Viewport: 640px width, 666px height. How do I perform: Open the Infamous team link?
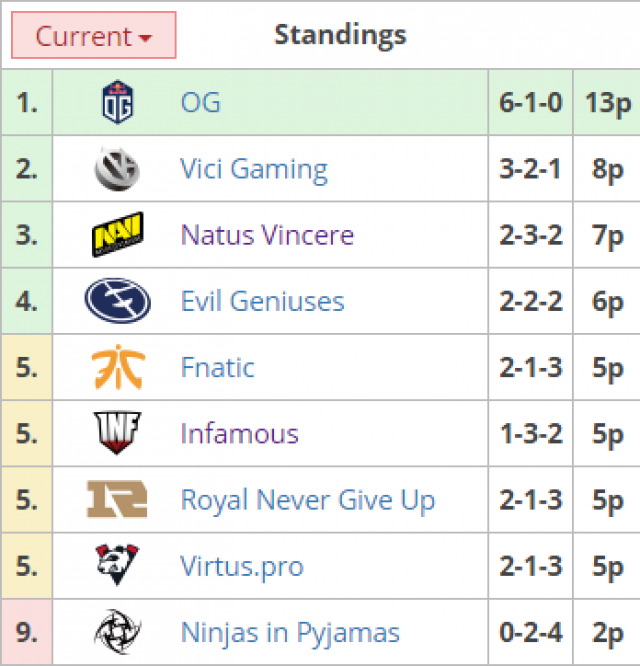239,433
